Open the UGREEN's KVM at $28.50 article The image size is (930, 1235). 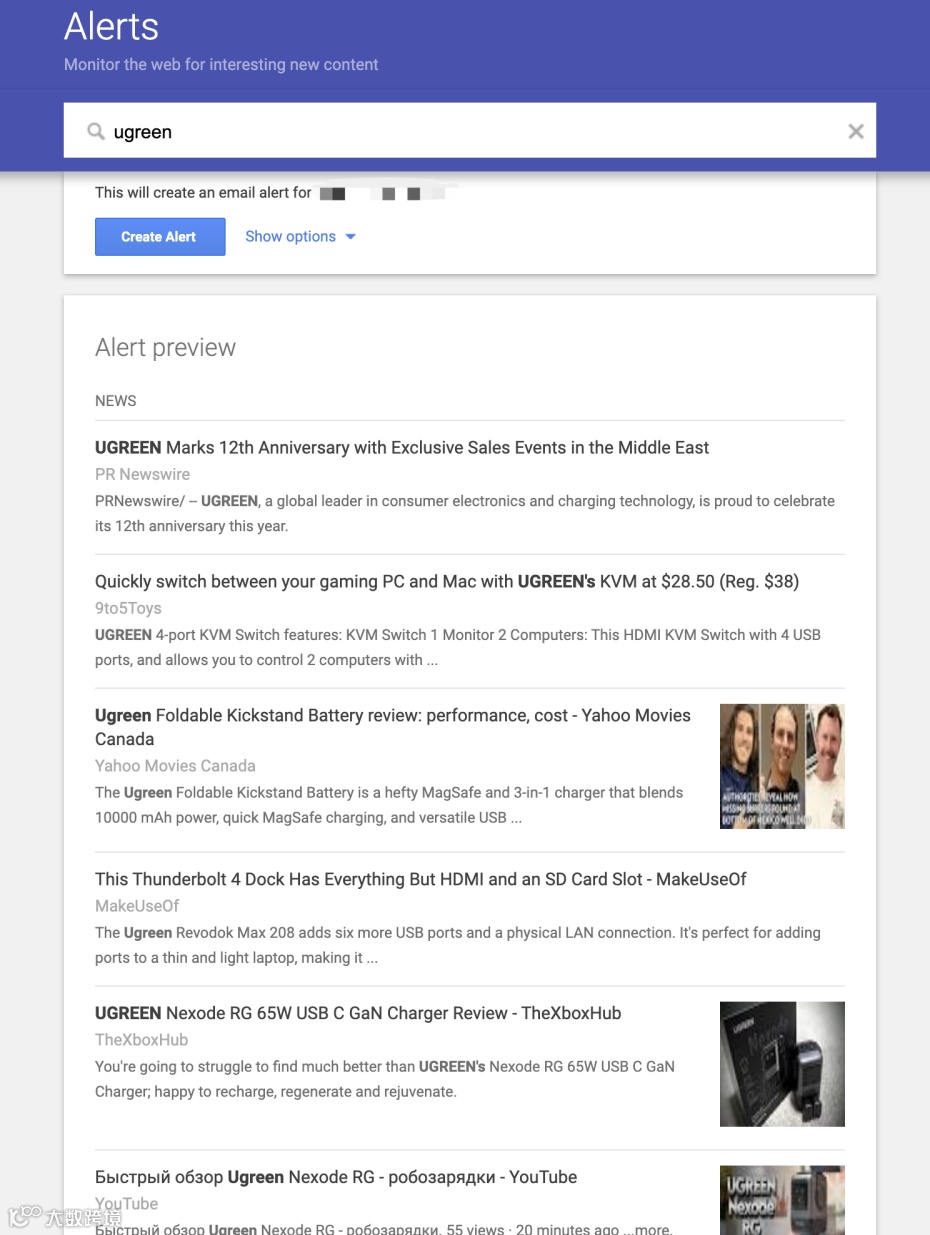pyautogui.click(x=447, y=581)
